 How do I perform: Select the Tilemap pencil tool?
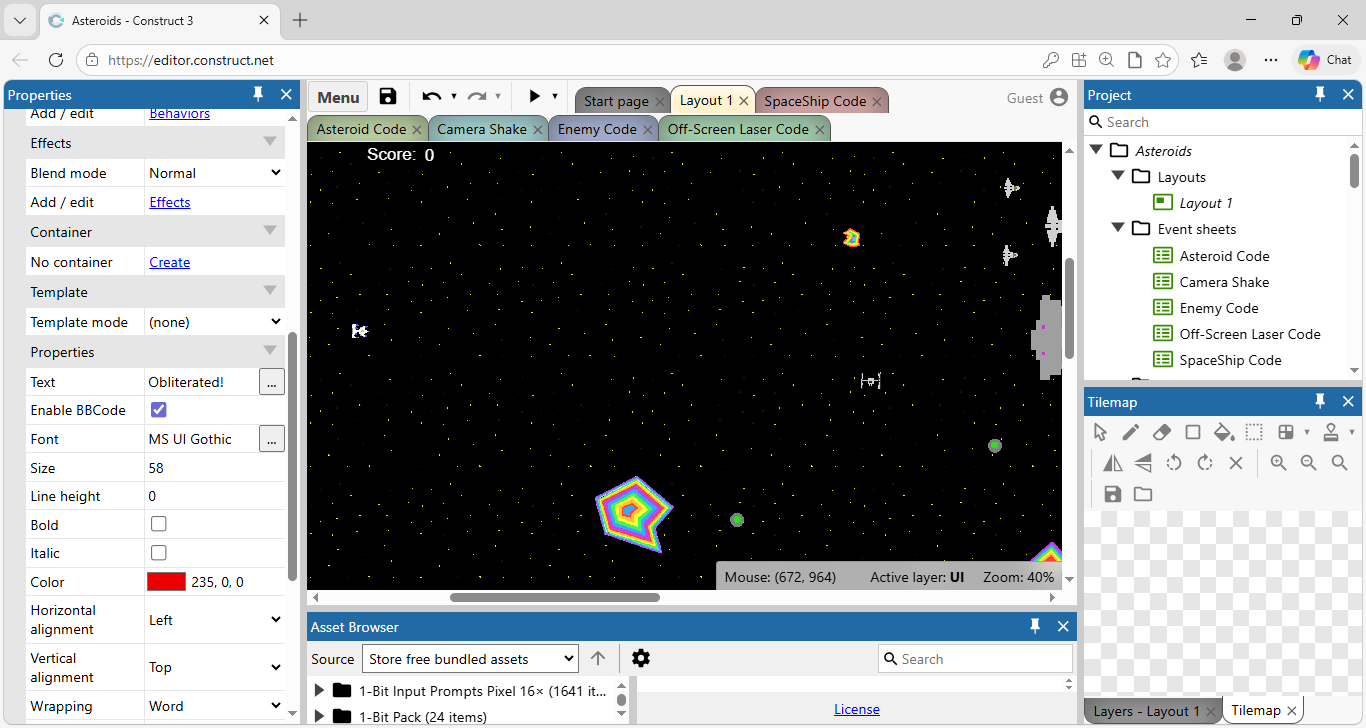coord(1130,432)
